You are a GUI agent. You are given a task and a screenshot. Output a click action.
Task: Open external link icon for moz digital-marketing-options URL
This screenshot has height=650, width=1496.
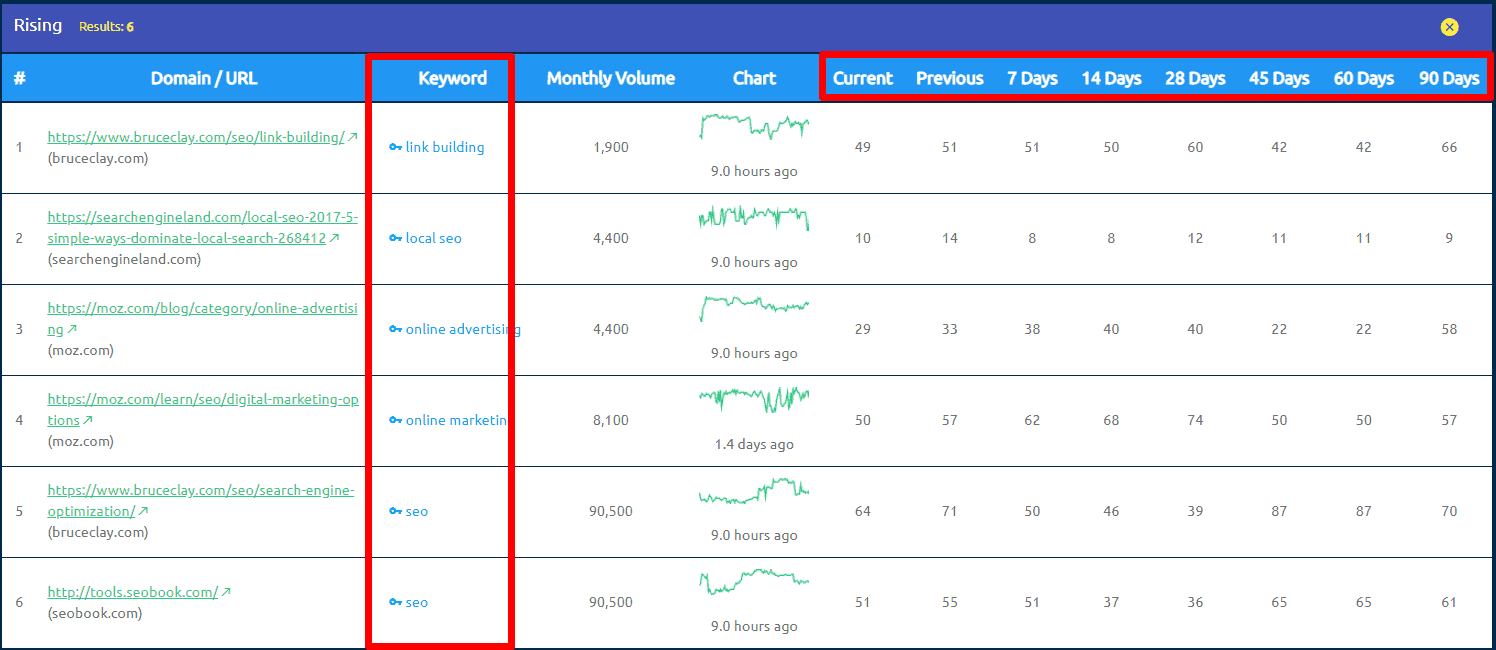pos(88,421)
